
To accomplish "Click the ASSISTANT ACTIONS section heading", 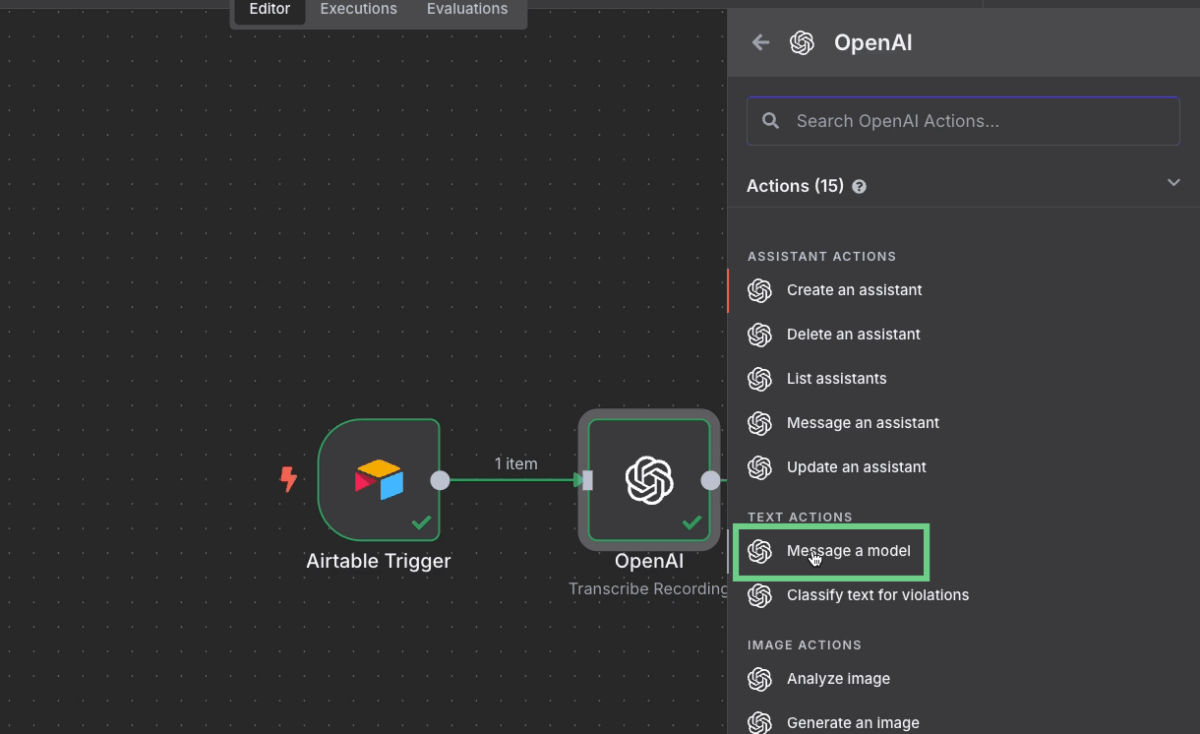I will pos(822,257).
